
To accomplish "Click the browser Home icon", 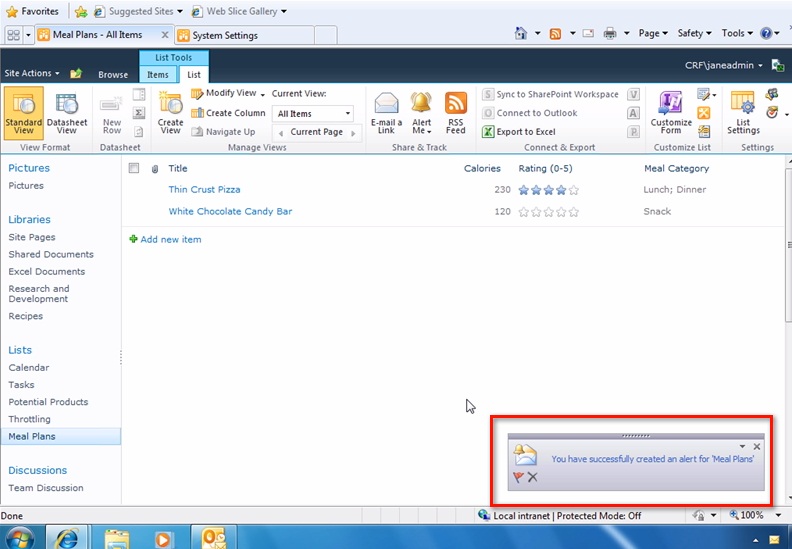I will (x=520, y=33).
